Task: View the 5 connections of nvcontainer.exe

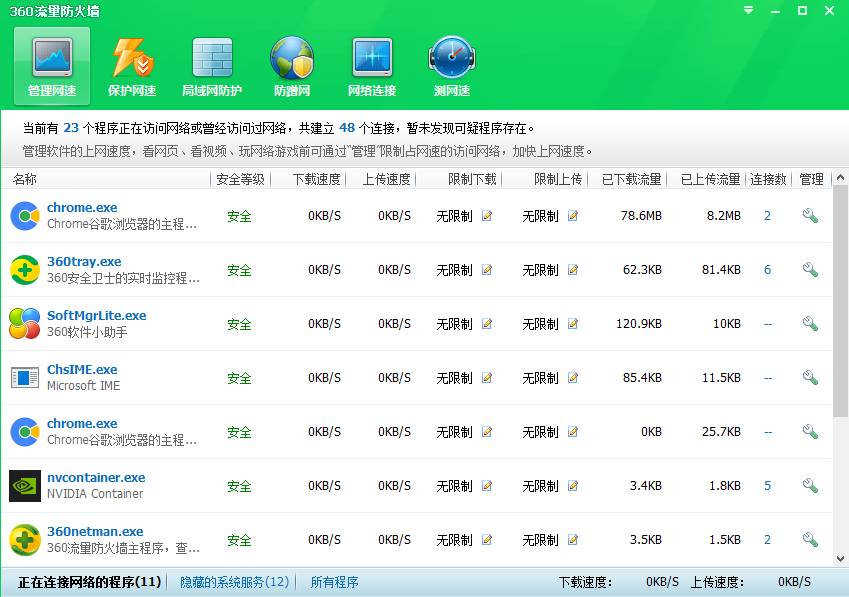Action: click(x=767, y=486)
